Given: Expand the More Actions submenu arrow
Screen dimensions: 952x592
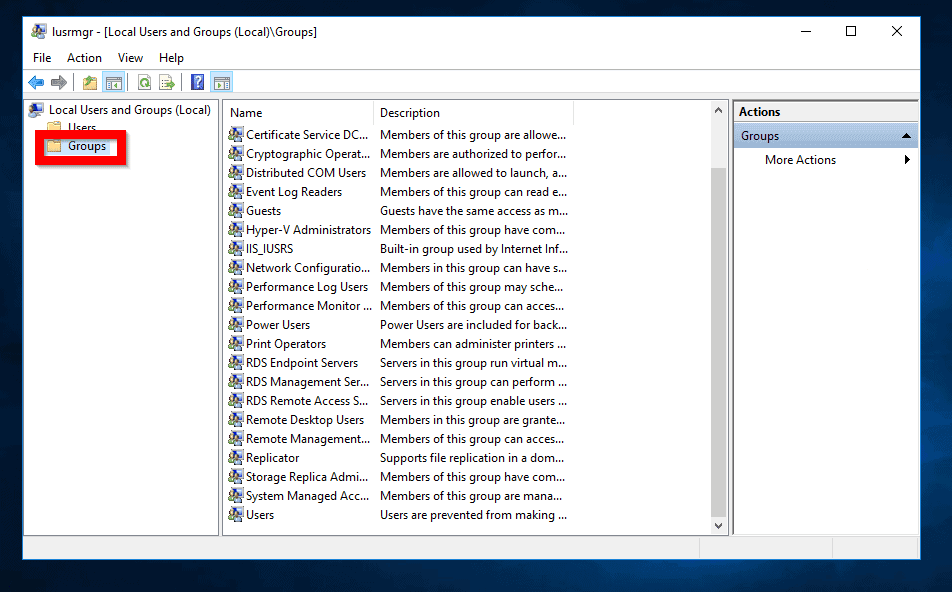Looking at the screenshot, I should [907, 160].
